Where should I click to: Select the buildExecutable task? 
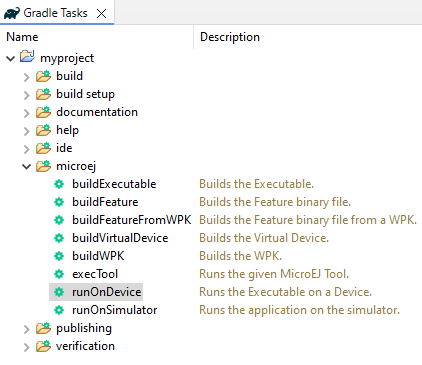tap(114, 184)
